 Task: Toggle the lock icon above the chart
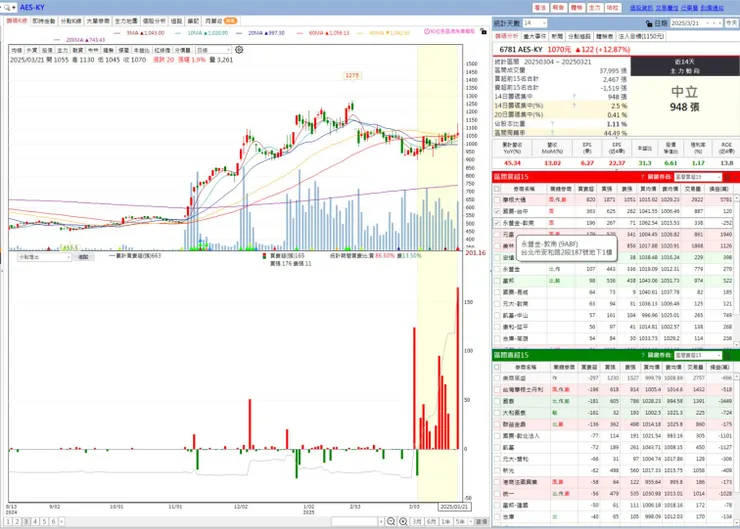(x=483, y=31)
